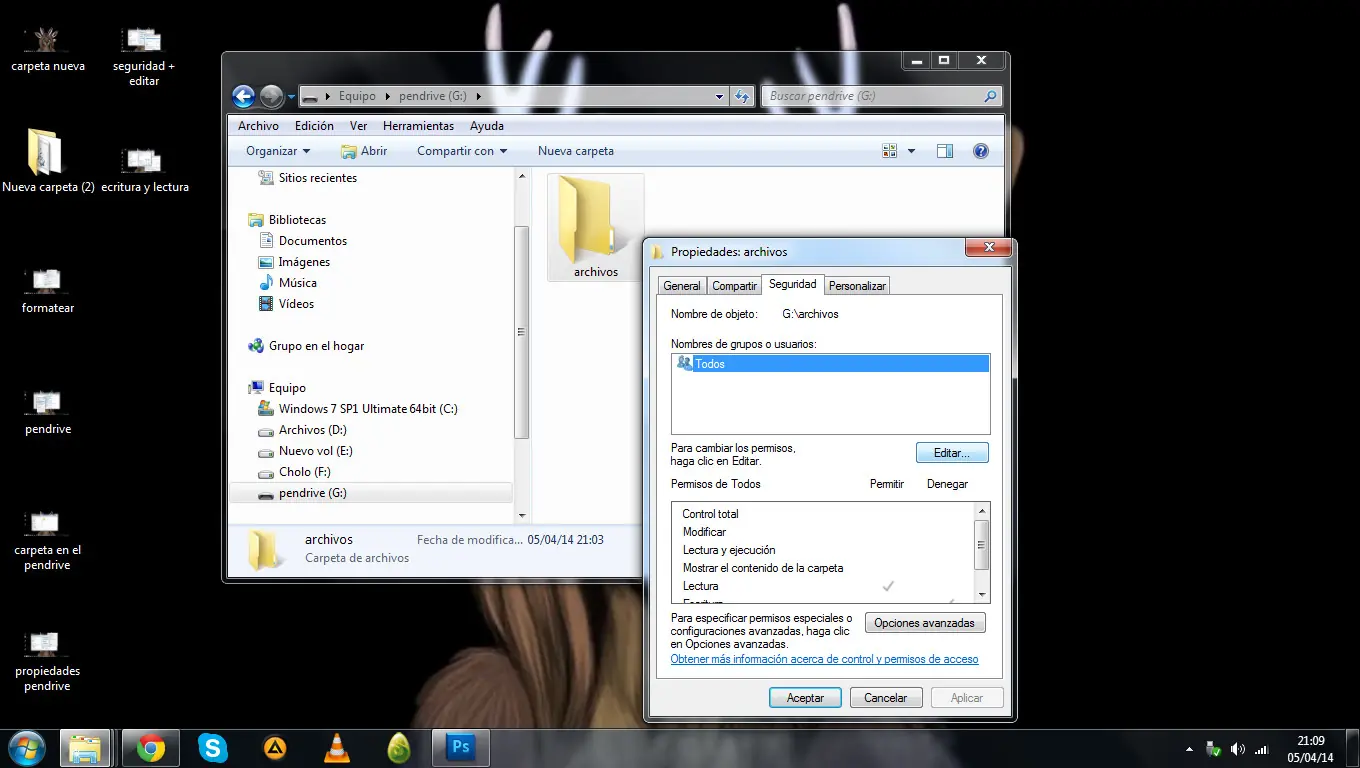Select the 'archivos' folder thumbnail
1360x768 pixels.
point(596,227)
